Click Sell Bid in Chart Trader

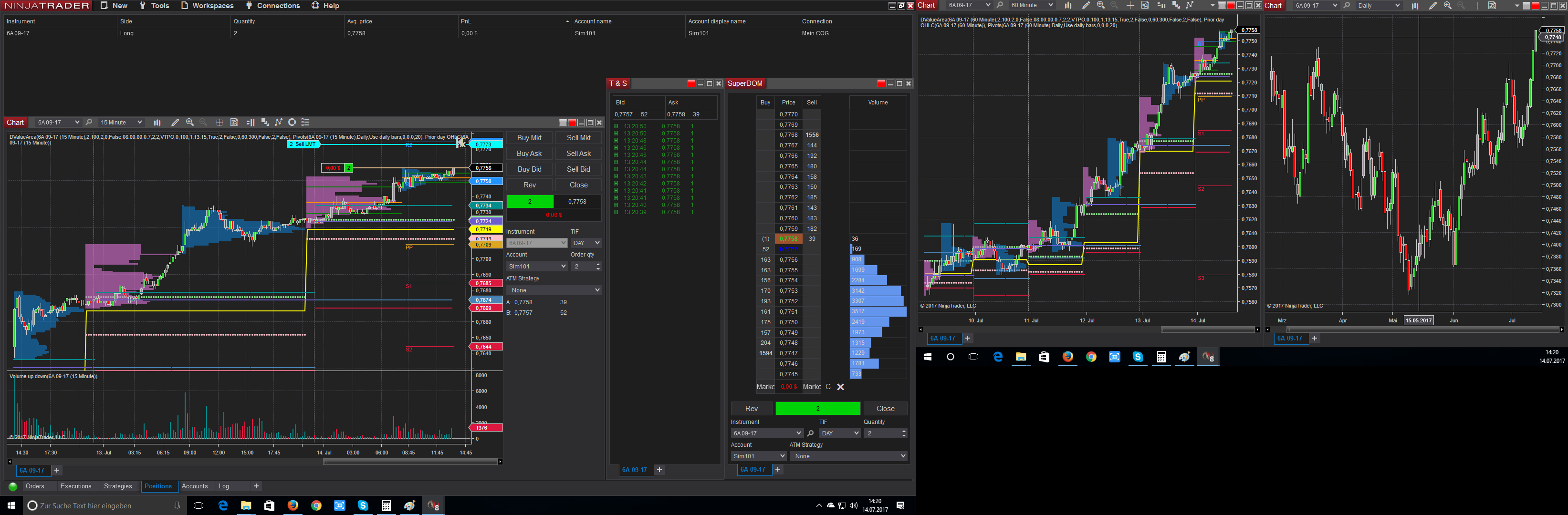click(x=578, y=170)
